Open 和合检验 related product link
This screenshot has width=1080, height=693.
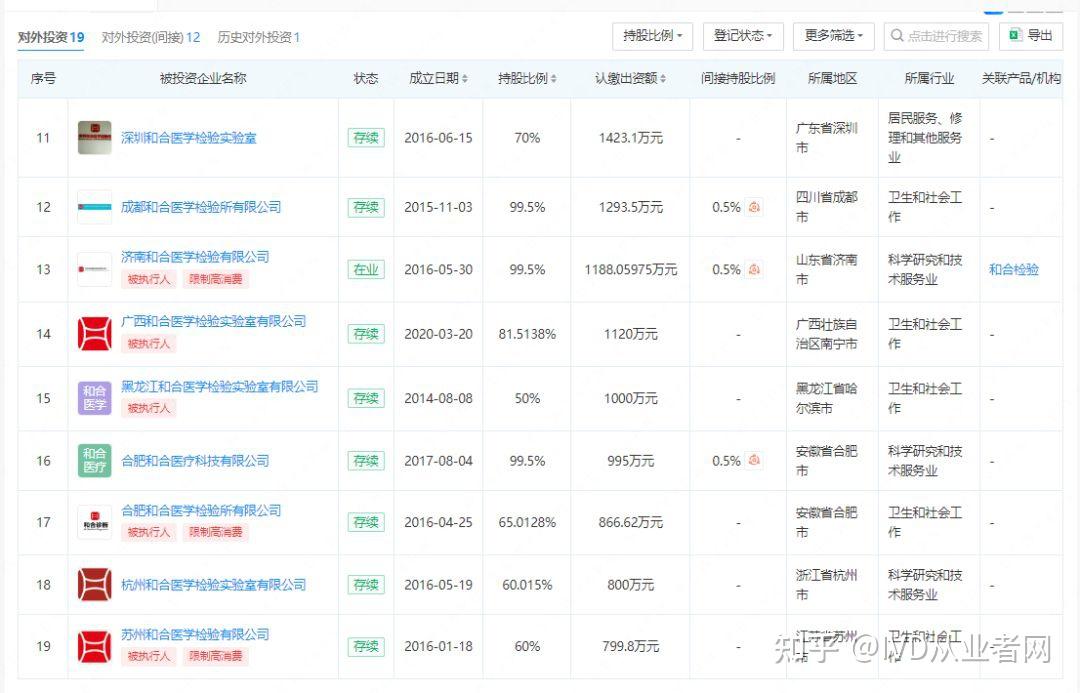click(x=1014, y=269)
